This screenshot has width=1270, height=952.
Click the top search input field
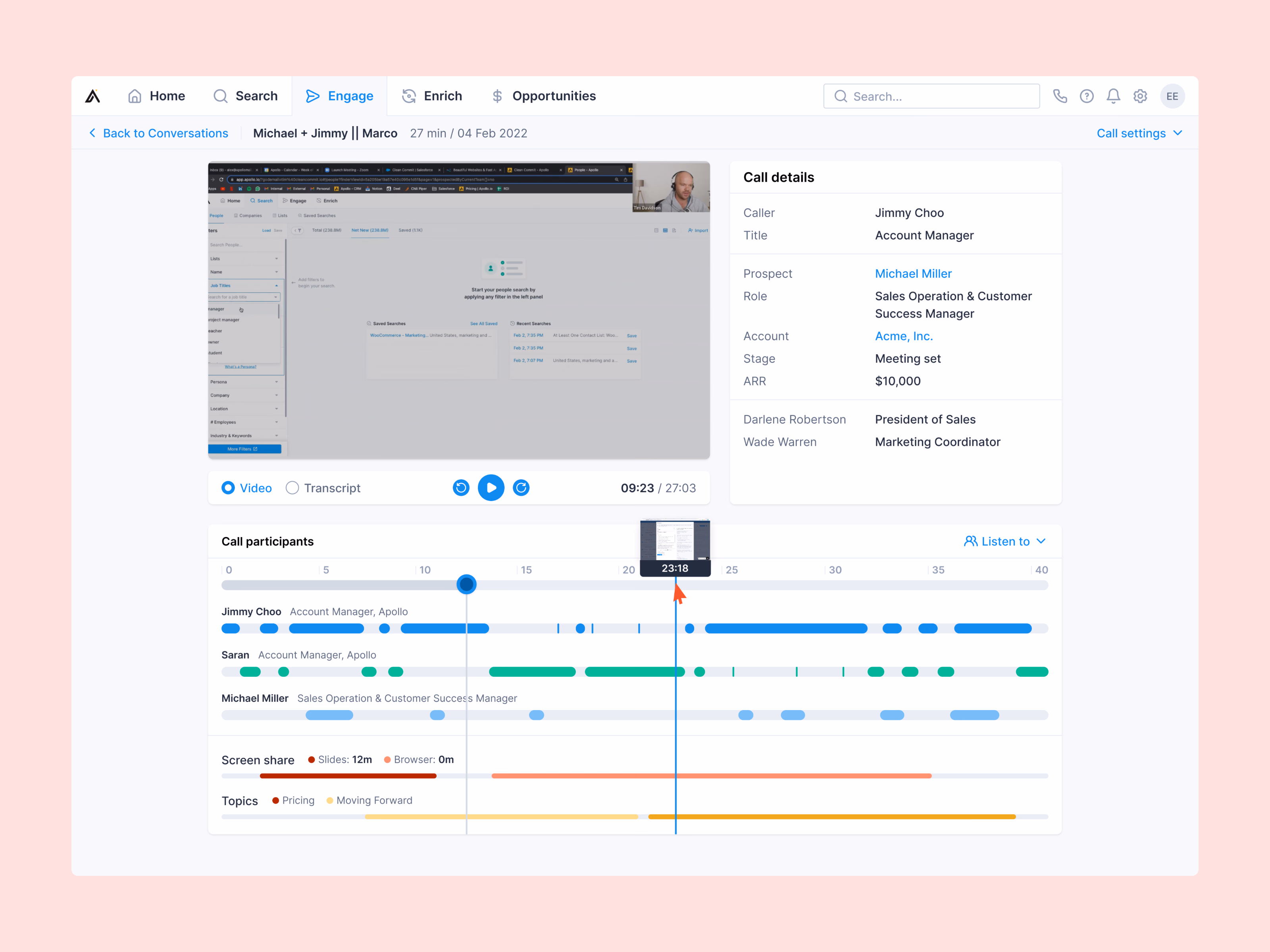931,96
